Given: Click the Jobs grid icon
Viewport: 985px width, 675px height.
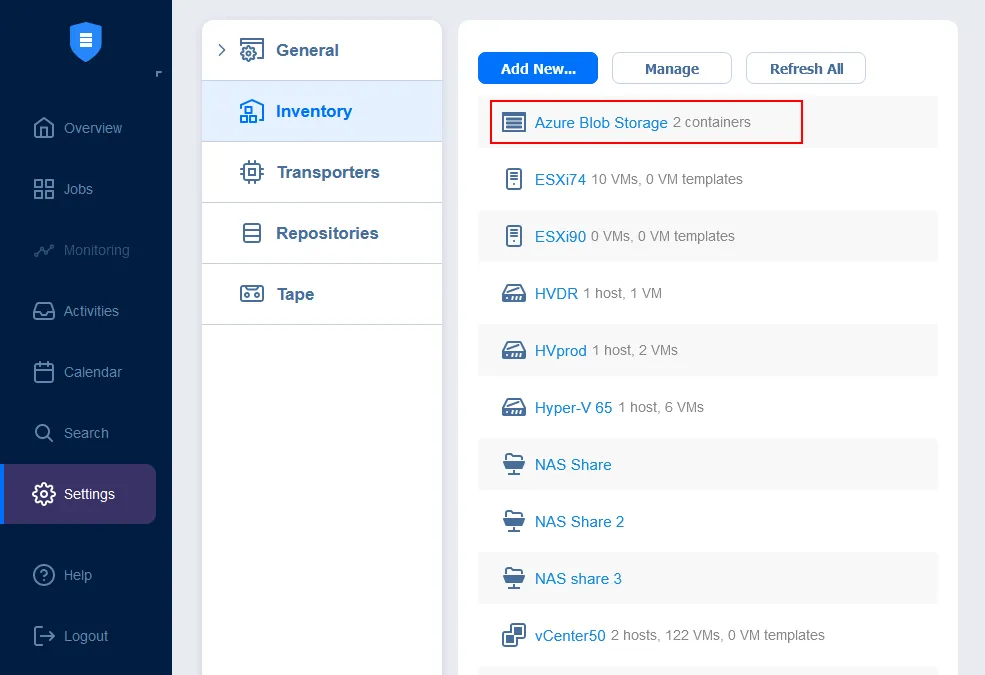Looking at the screenshot, I should [x=44, y=189].
